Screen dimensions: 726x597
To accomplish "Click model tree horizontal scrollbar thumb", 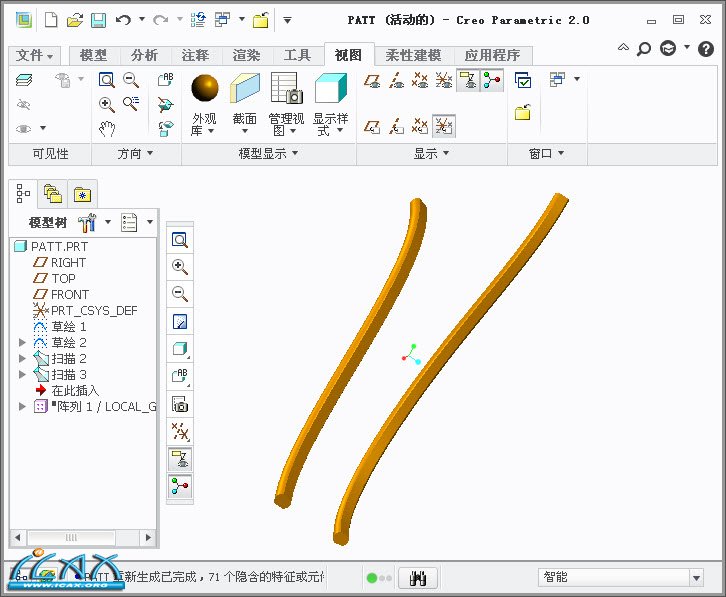I will [x=71, y=538].
